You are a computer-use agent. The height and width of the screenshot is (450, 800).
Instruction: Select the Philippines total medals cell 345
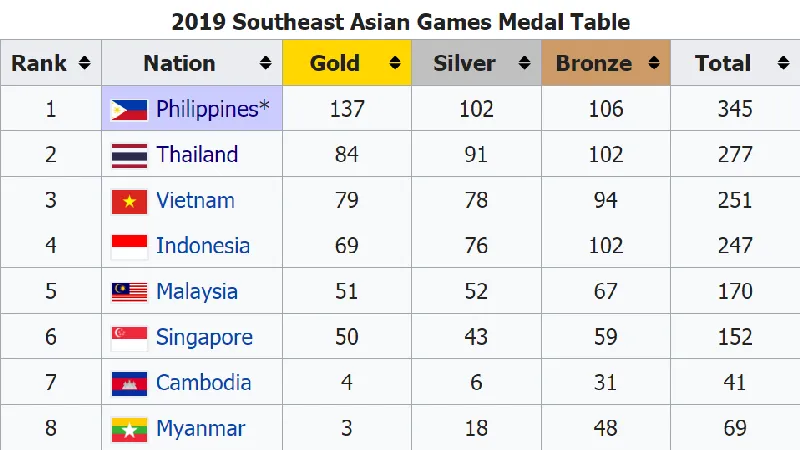734,109
